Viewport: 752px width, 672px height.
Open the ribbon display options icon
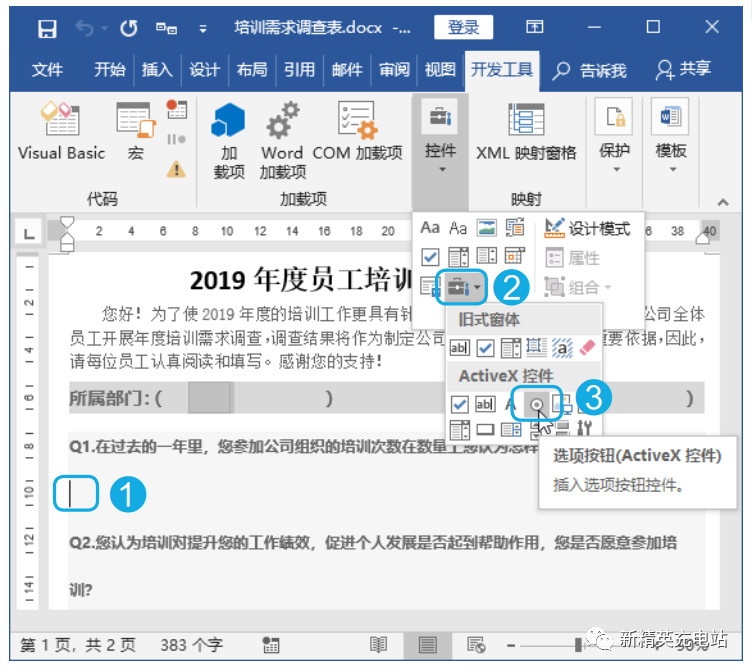tap(535, 27)
